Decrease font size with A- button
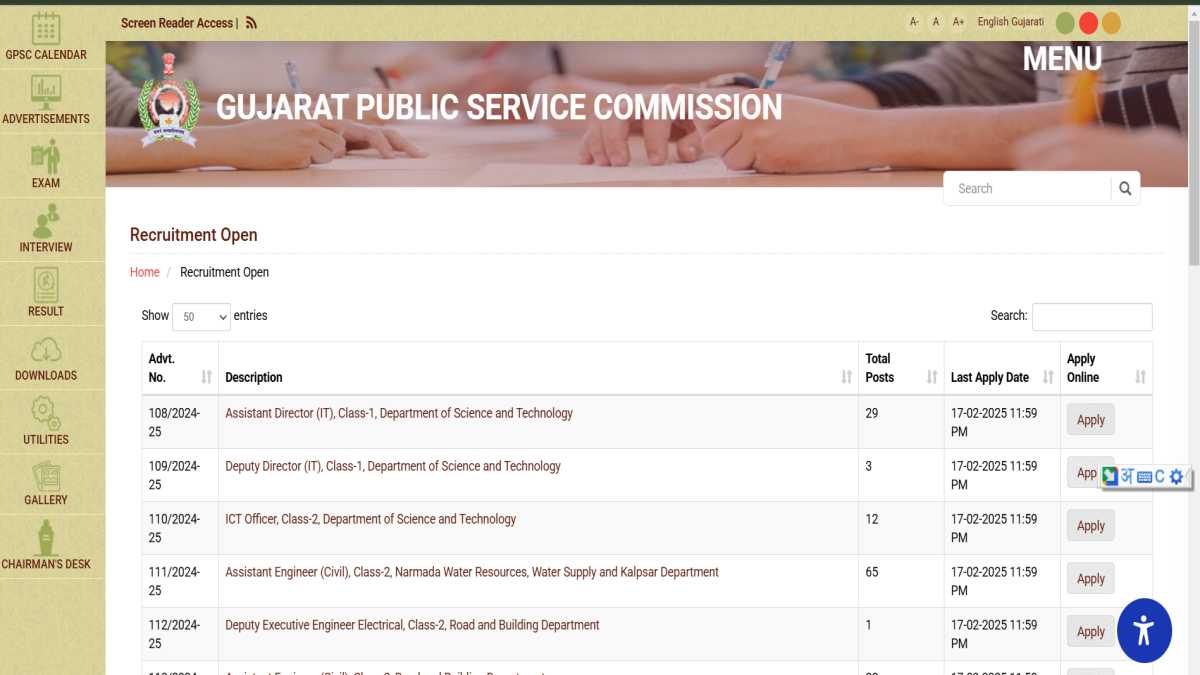 [914, 22]
